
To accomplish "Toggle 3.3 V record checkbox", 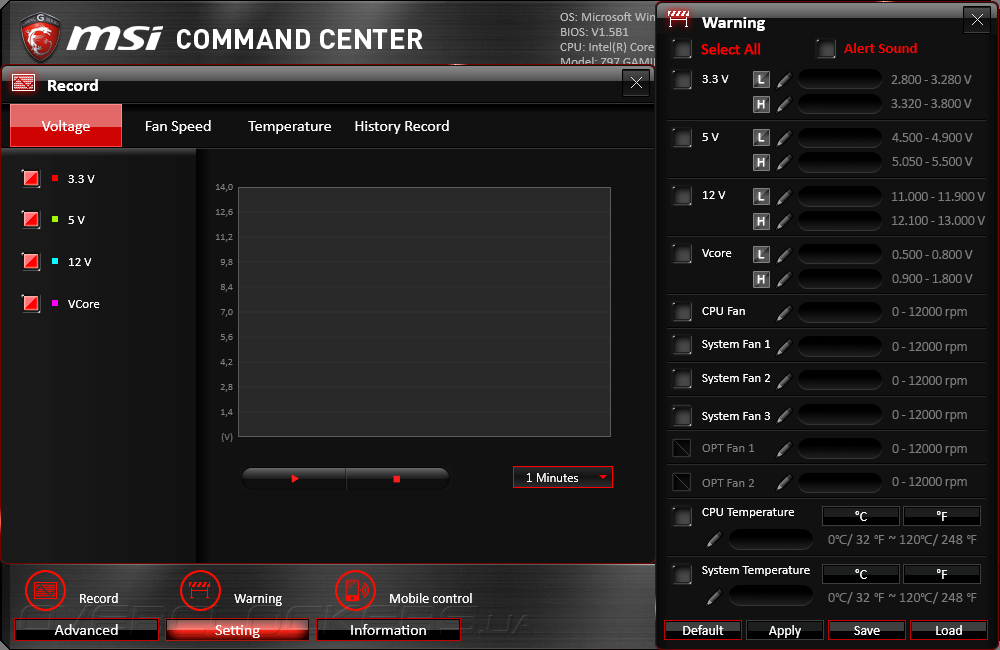I will (x=31, y=179).
